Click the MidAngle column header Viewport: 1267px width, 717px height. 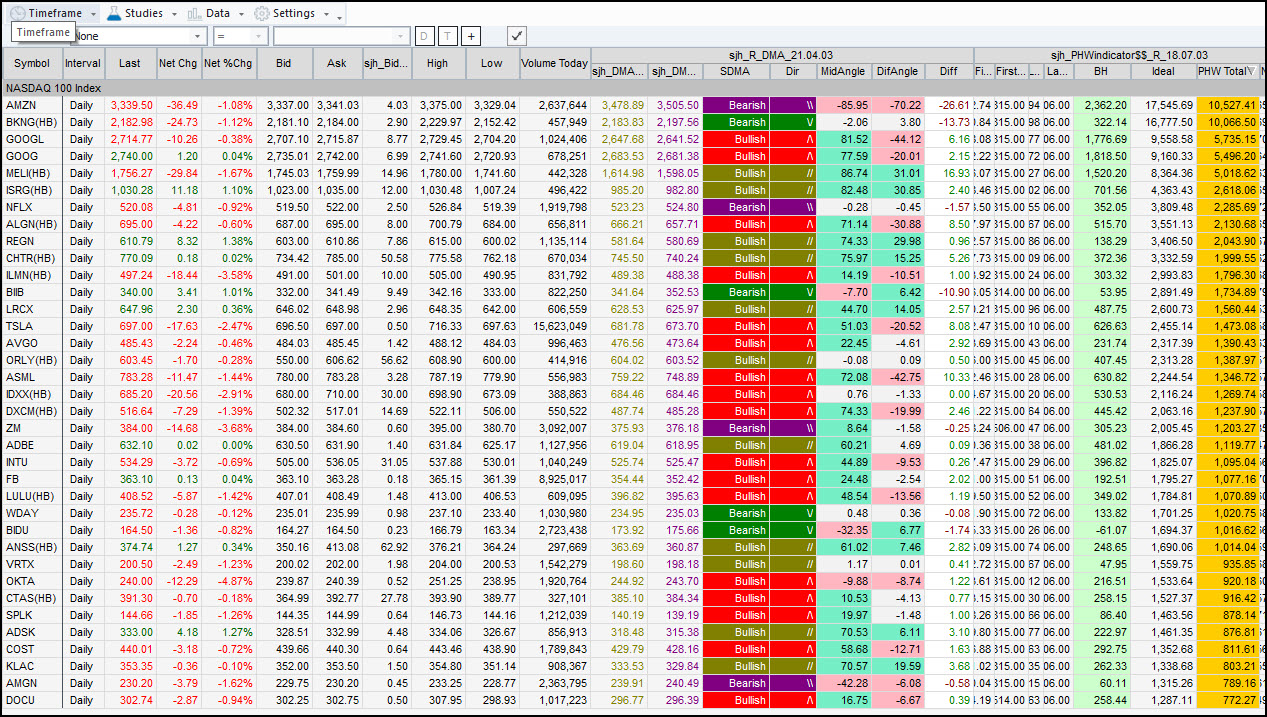(844, 71)
